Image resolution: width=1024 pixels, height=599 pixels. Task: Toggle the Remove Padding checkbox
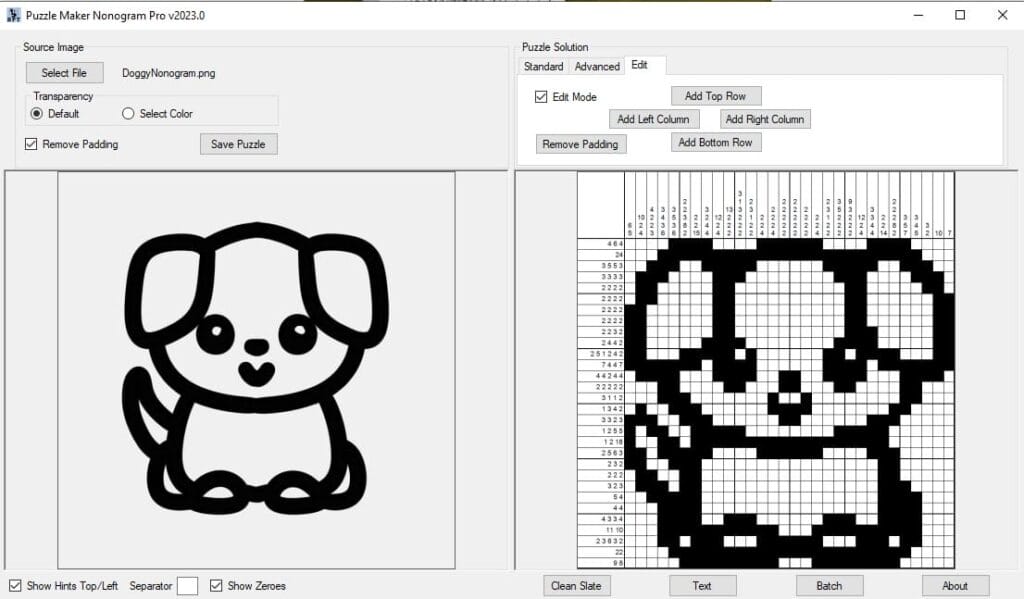(32, 144)
